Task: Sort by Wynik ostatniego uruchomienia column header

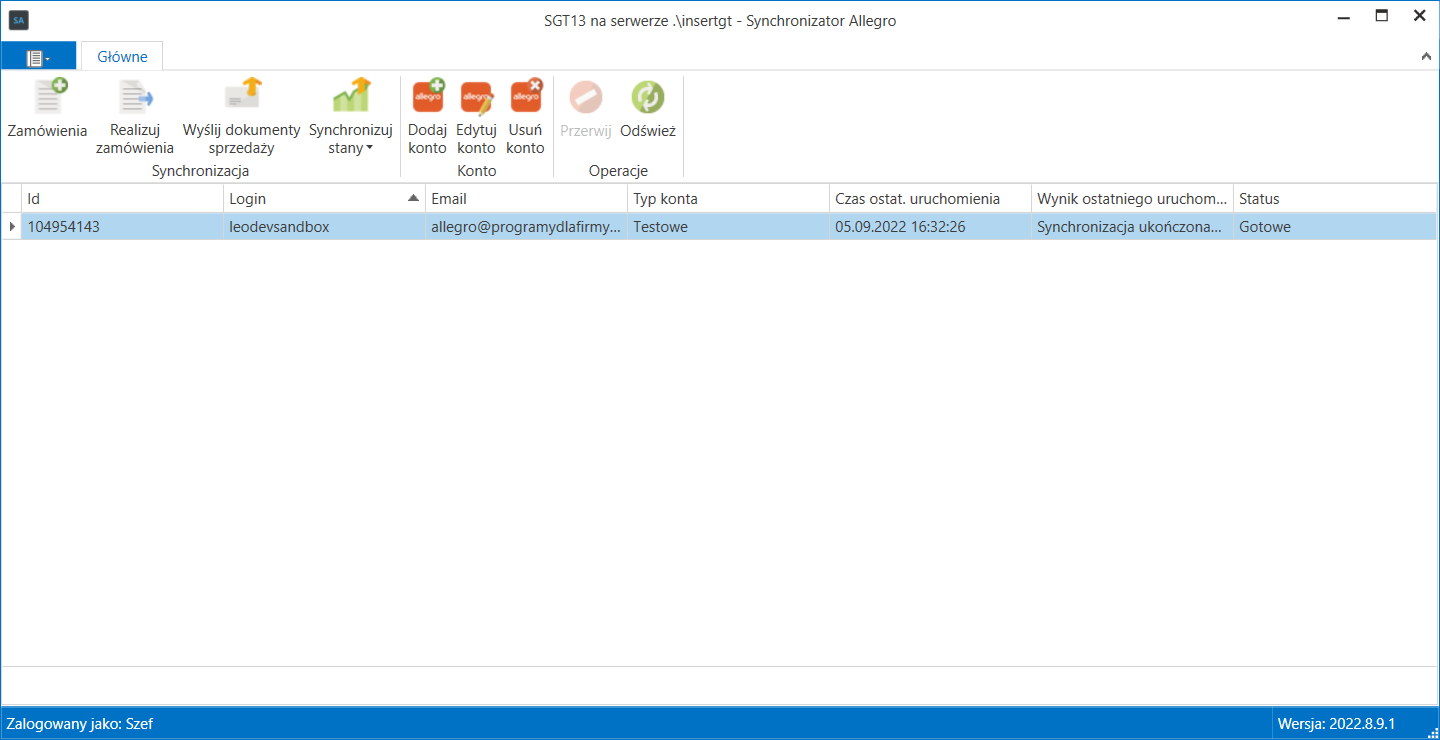Action: [x=1132, y=199]
